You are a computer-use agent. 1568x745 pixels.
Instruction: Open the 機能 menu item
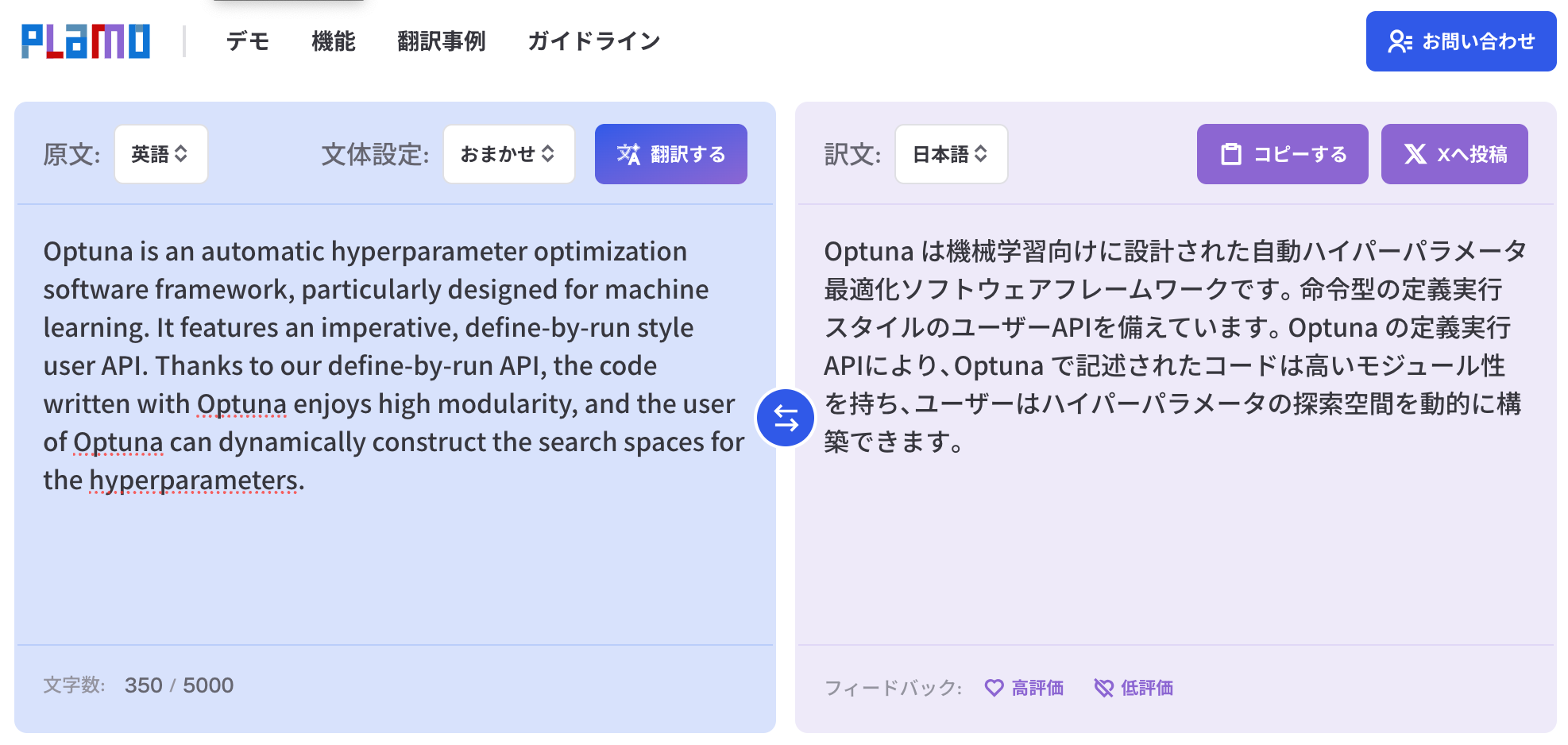(334, 41)
